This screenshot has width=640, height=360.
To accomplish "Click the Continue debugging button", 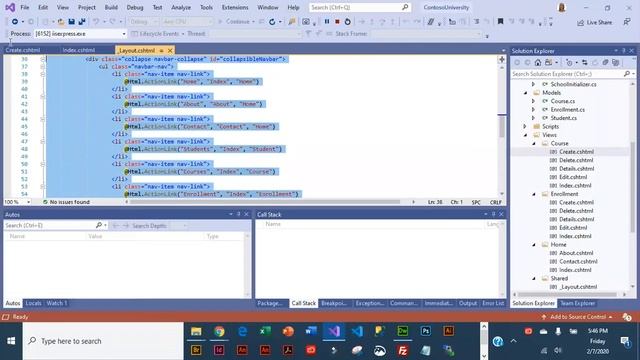I will [x=234, y=22].
